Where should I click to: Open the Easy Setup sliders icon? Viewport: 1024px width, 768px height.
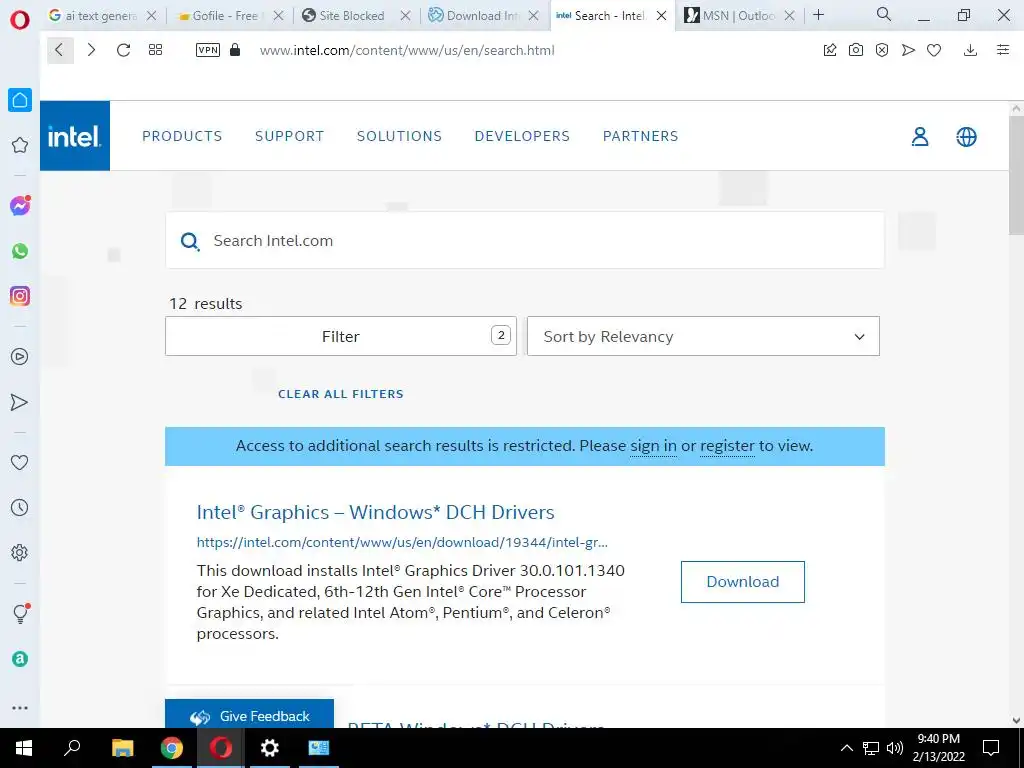(x=1003, y=50)
